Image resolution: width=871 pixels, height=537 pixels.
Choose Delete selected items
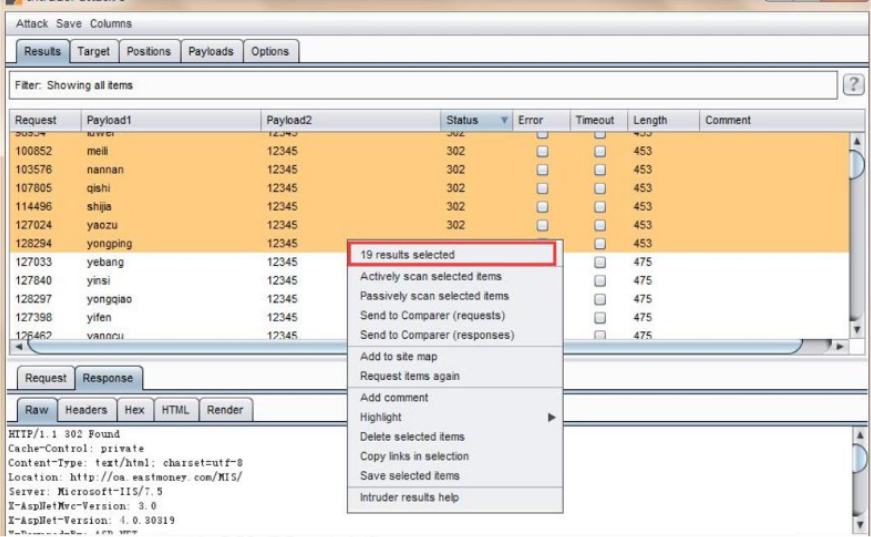pos(412,436)
